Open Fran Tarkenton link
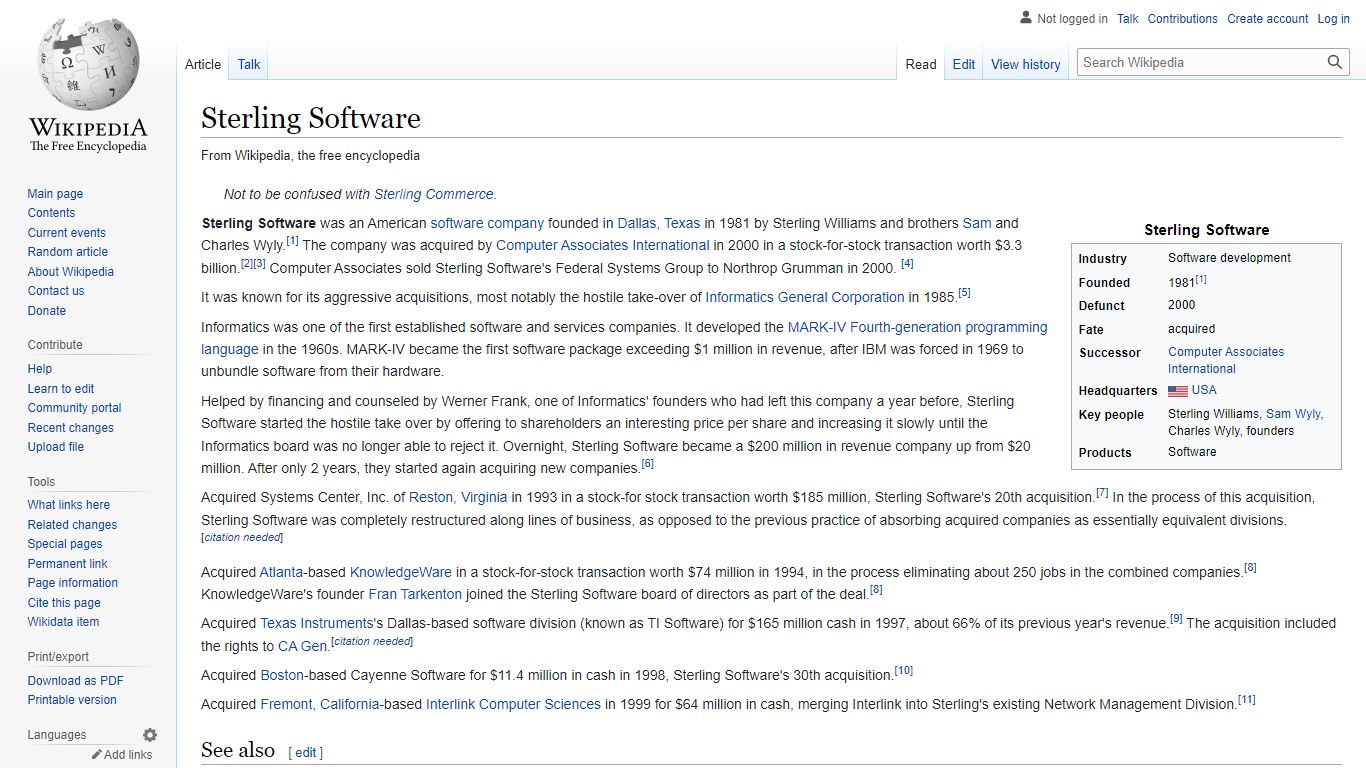The image size is (1366, 768). [415, 594]
